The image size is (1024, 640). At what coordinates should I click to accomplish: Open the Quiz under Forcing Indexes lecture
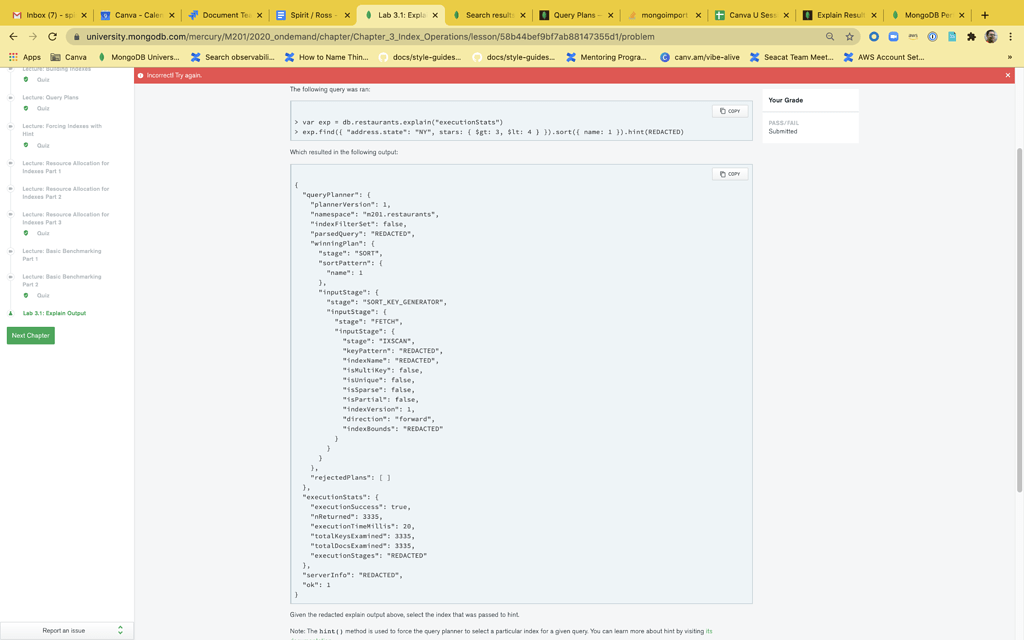(42, 146)
